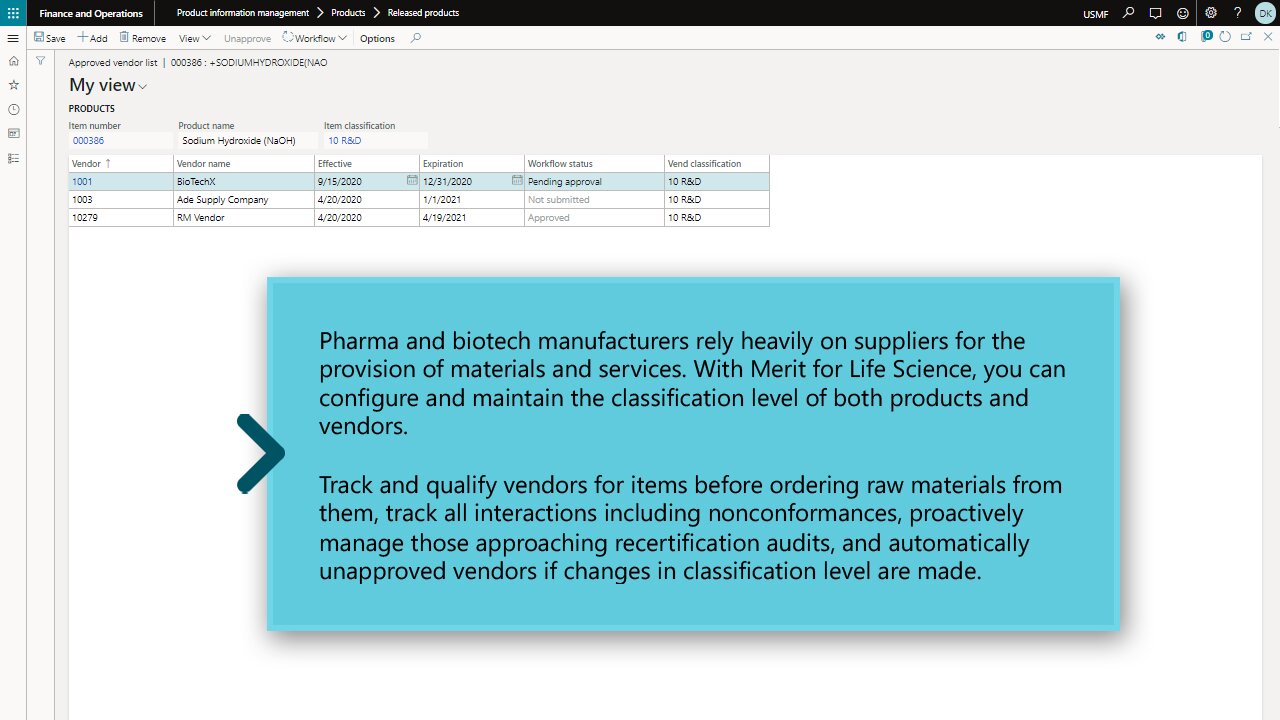Open Modules list icon in sidebar
The image size is (1280, 720).
click(x=13, y=158)
